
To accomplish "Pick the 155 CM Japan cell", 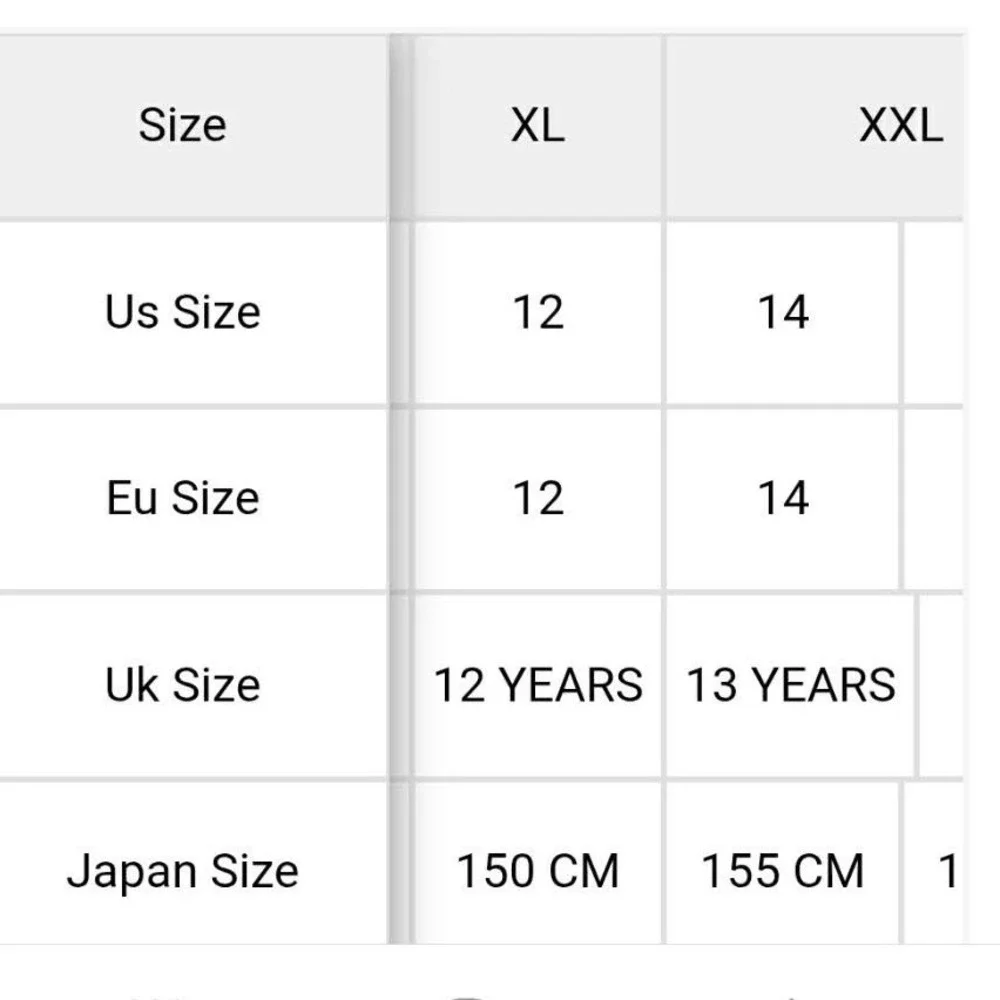I will [783, 863].
